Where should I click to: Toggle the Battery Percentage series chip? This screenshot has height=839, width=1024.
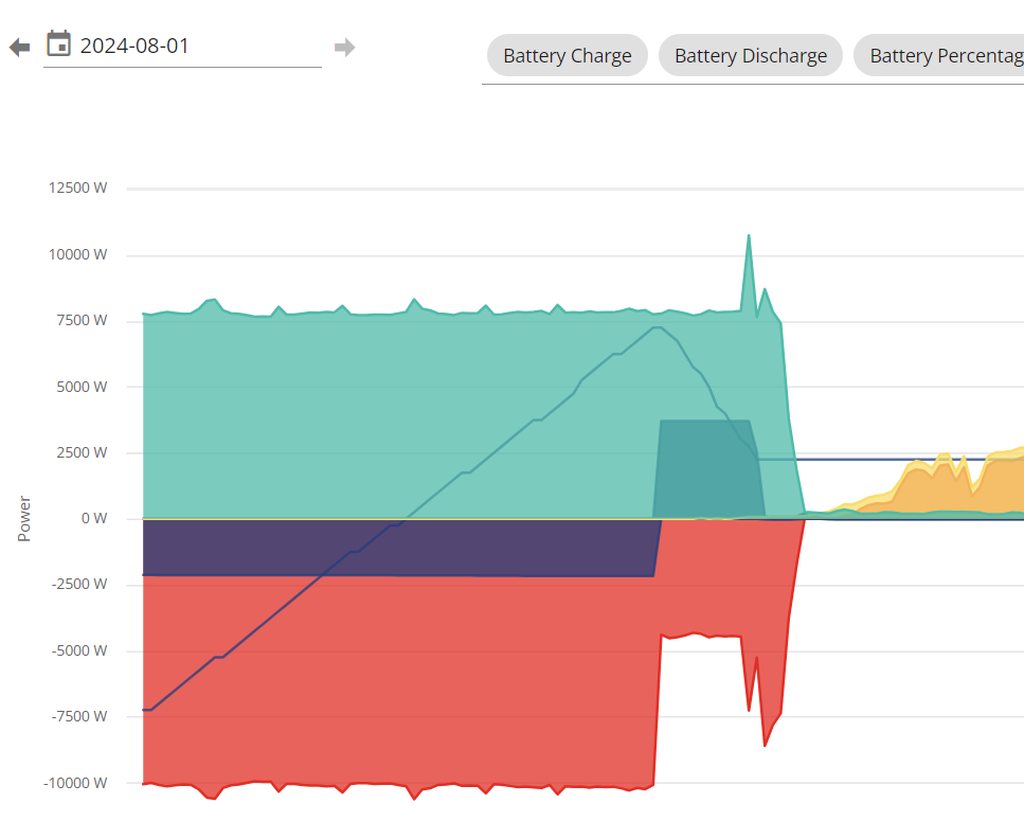[940, 56]
